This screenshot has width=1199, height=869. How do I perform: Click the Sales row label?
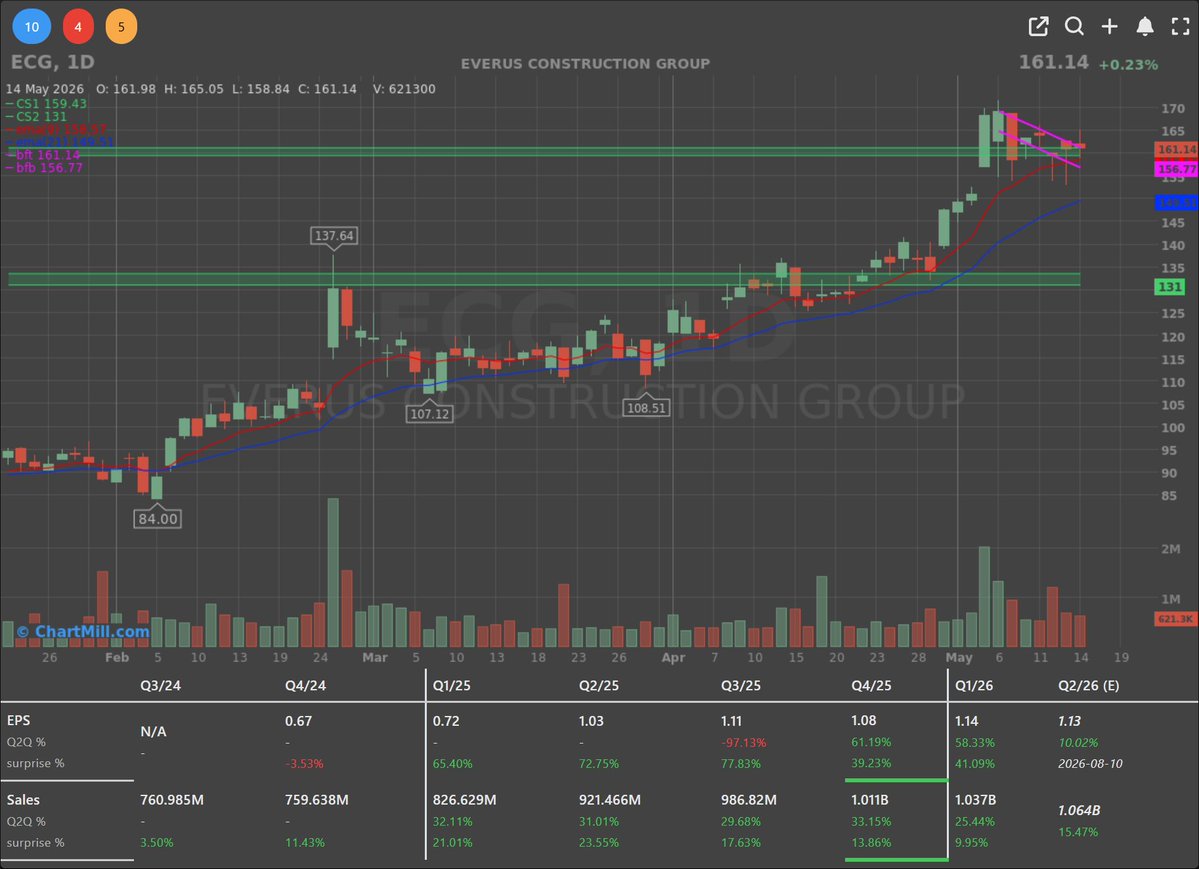[23, 799]
